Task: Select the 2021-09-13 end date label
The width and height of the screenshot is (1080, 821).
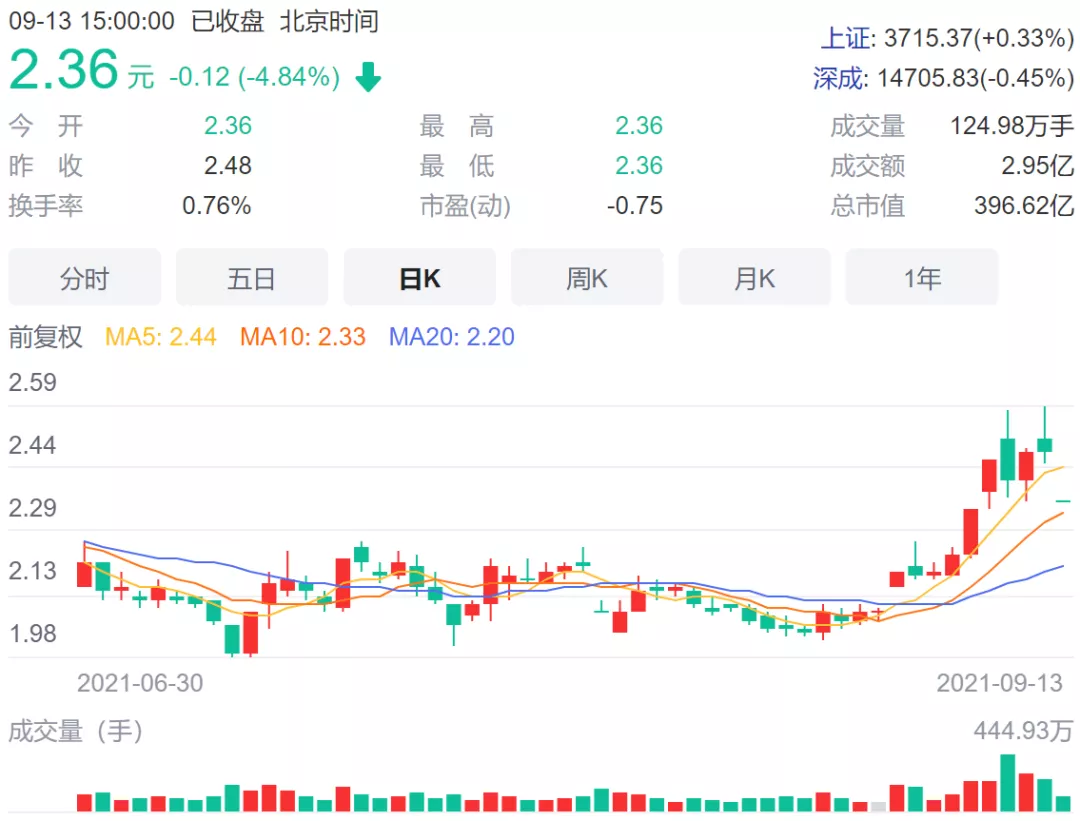Action: pos(999,683)
